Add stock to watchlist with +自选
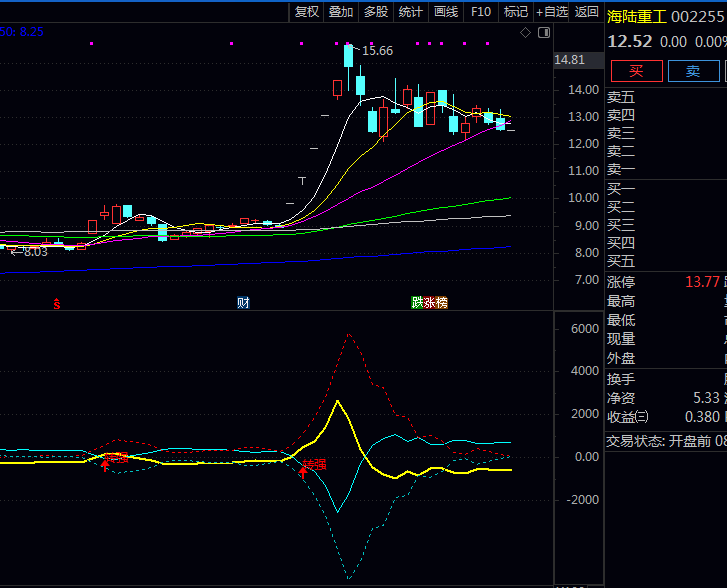727x588 pixels. (x=552, y=12)
